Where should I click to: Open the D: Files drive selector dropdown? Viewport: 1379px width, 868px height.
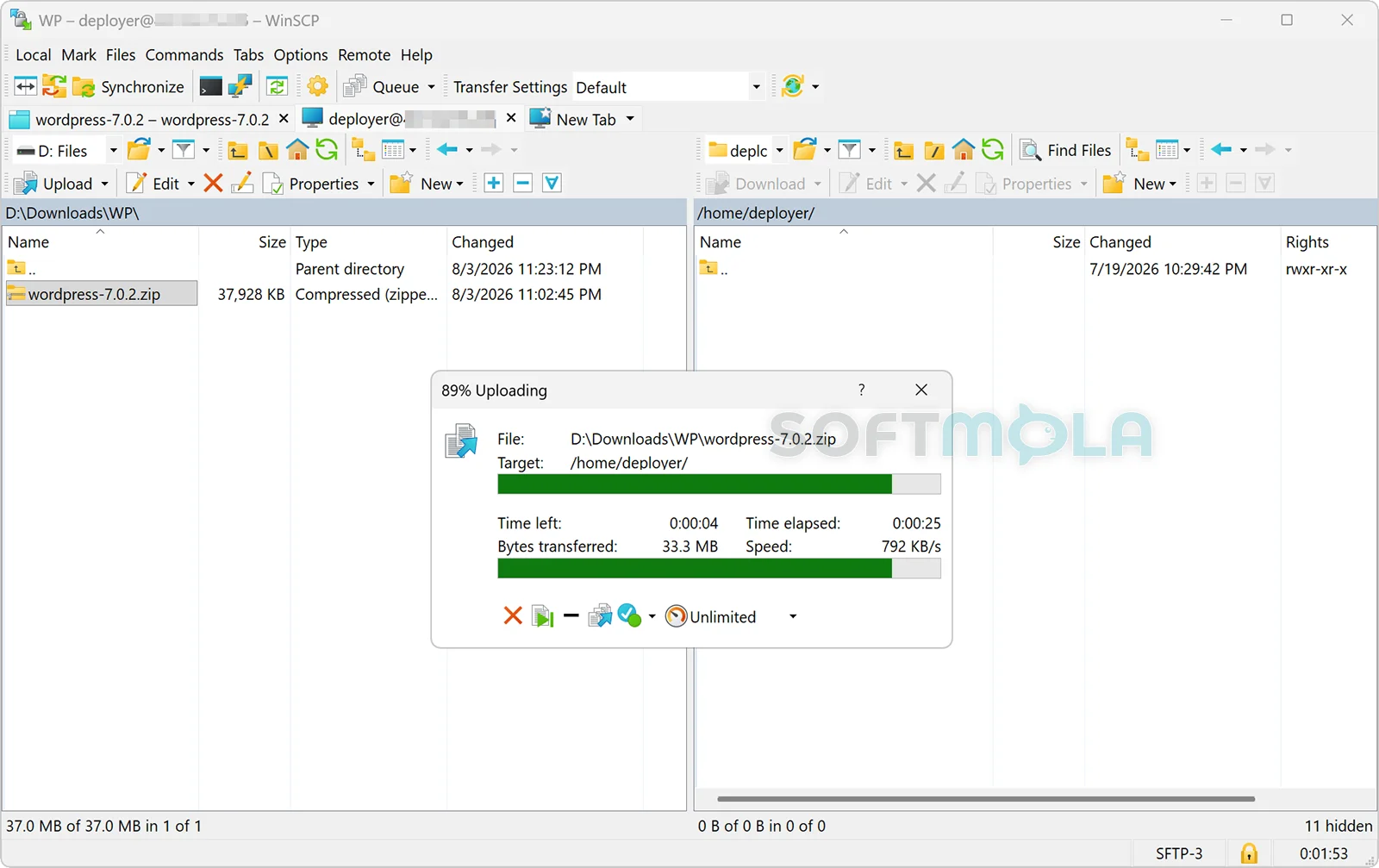[x=113, y=151]
